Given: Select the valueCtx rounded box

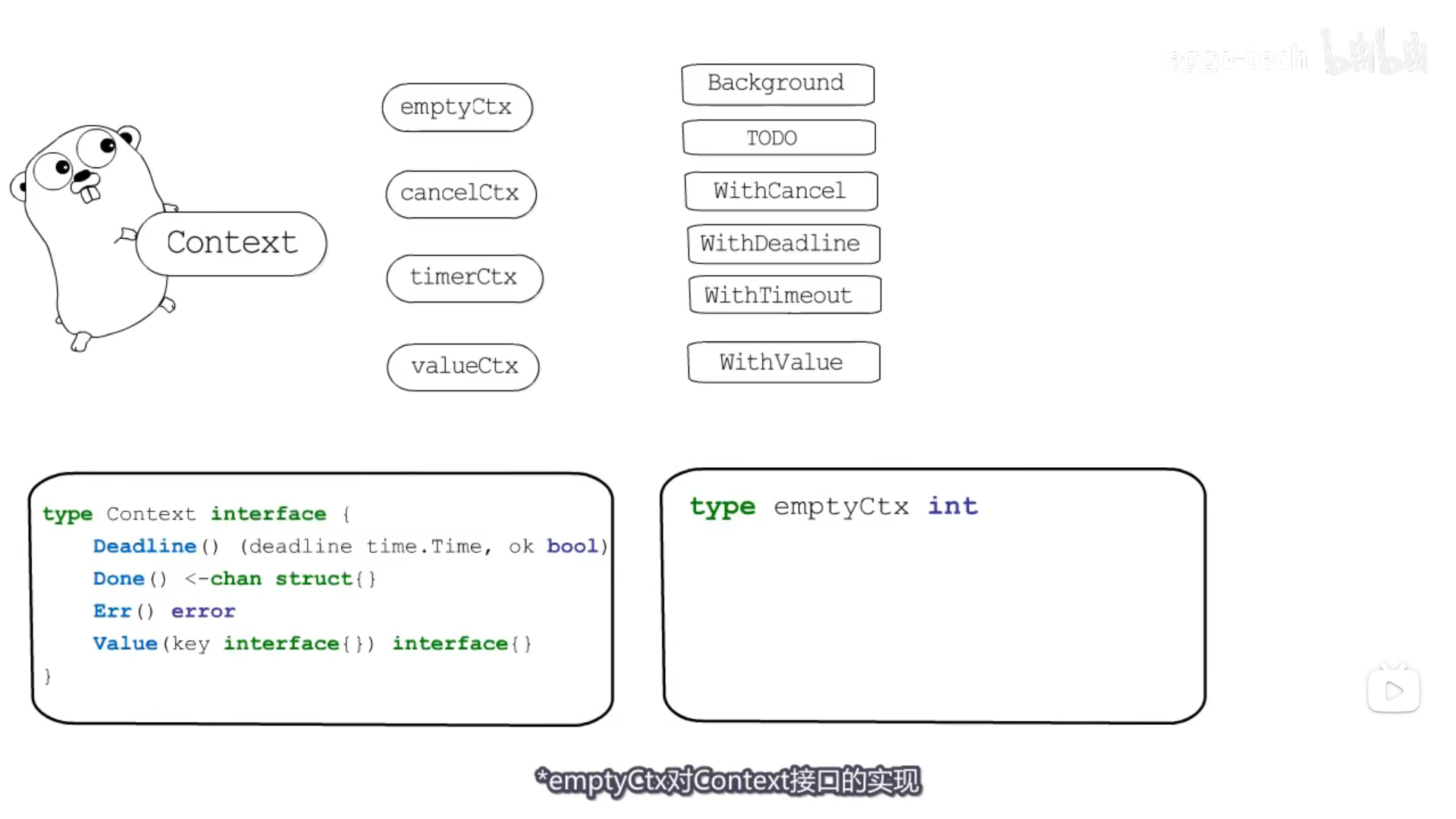Looking at the screenshot, I should [x=463, y=367].
